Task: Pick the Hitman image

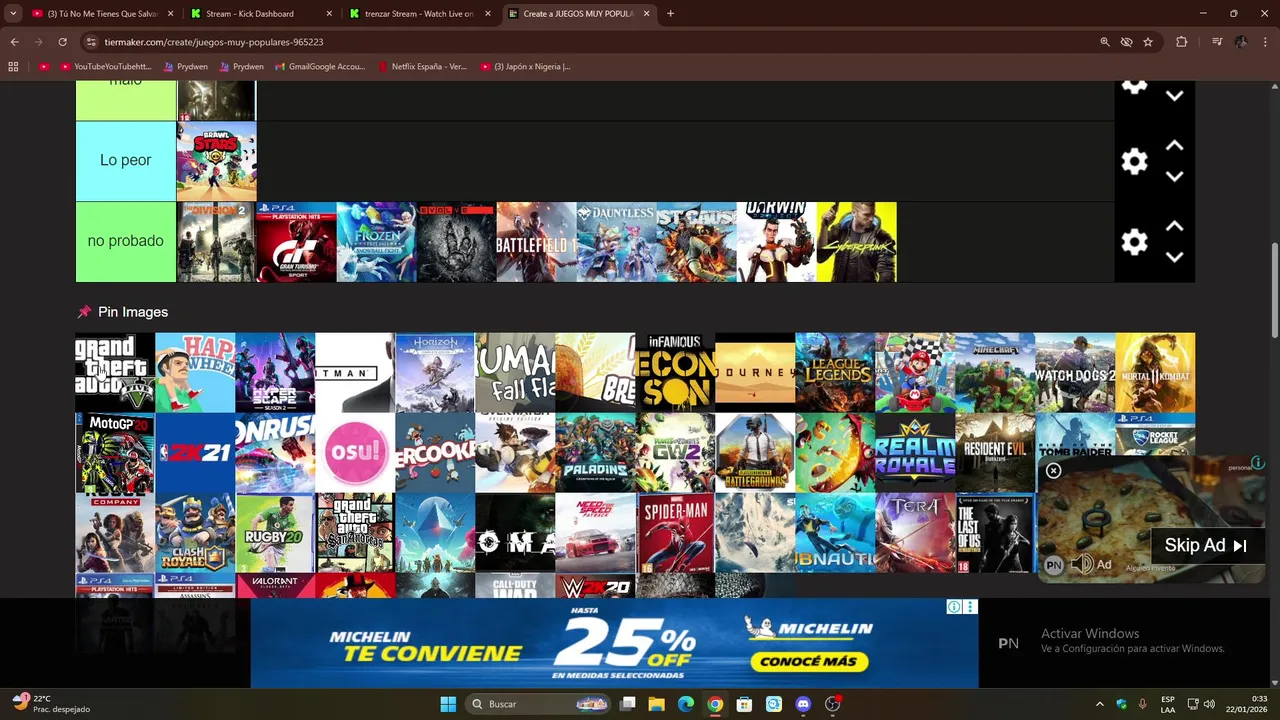Action: (x=355, y=373)
